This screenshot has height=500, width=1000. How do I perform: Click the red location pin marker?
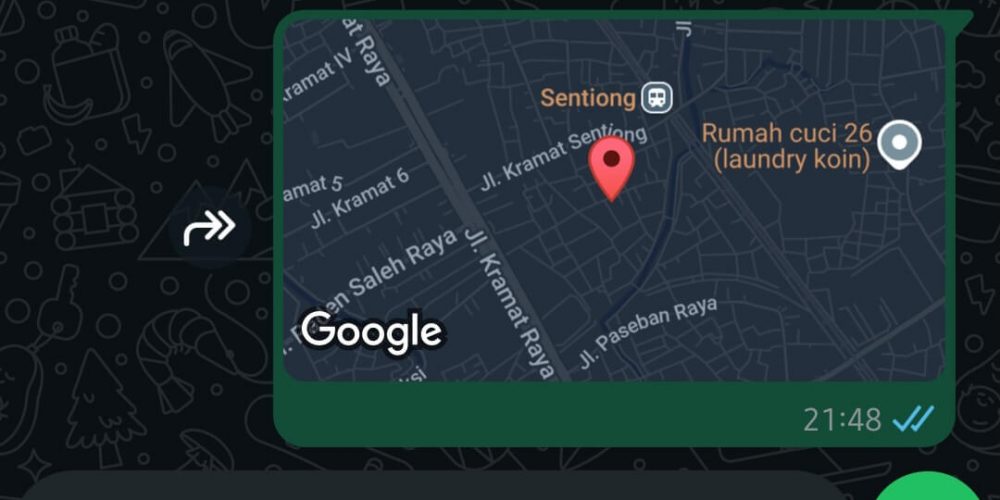[x=612, y=168]
